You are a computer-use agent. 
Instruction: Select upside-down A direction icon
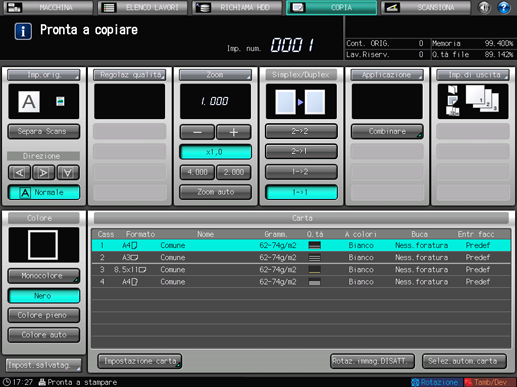[x=68, y=172]
